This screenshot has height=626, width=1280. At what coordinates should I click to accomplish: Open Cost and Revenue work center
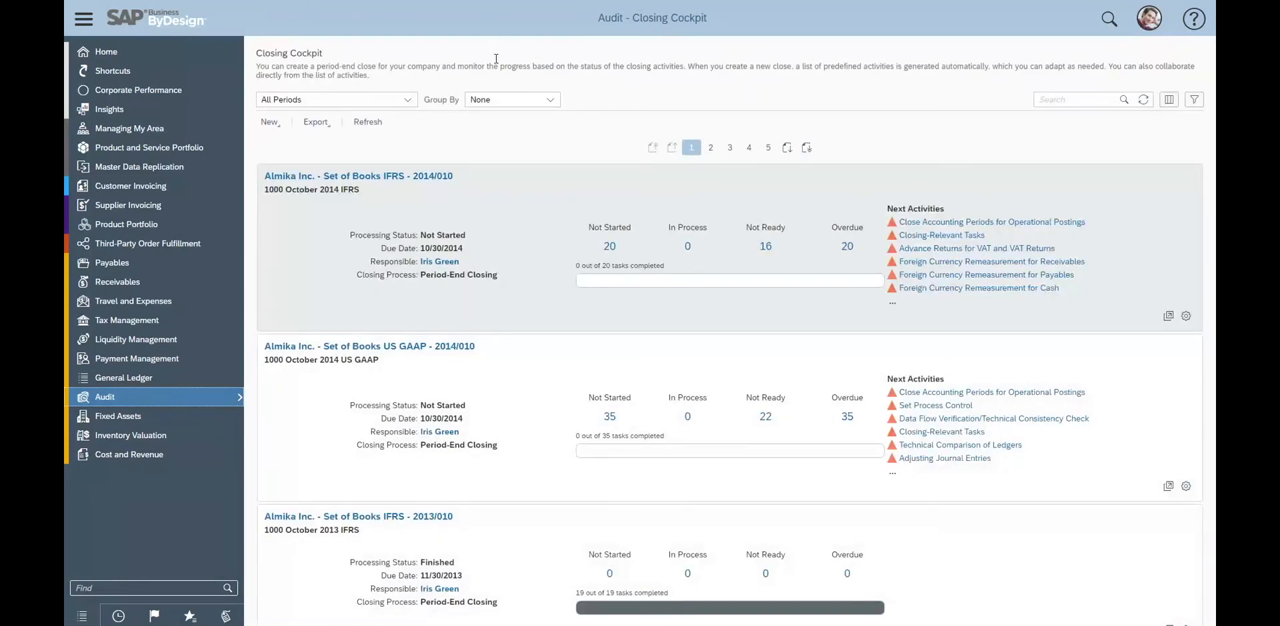pyautogui.click(x=129, y=455)
